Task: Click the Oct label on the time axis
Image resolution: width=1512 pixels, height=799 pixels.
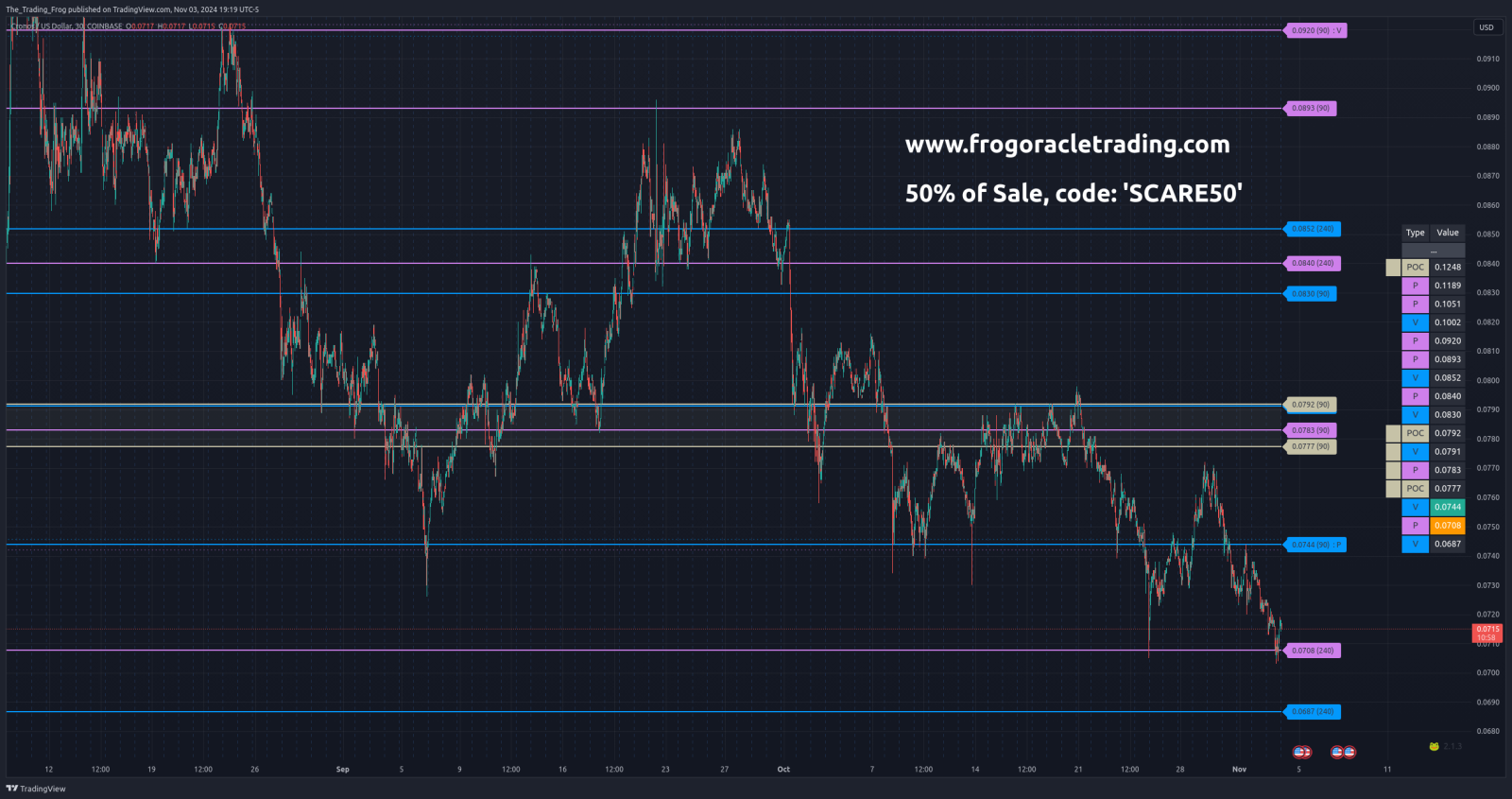Action: (783, 770)
